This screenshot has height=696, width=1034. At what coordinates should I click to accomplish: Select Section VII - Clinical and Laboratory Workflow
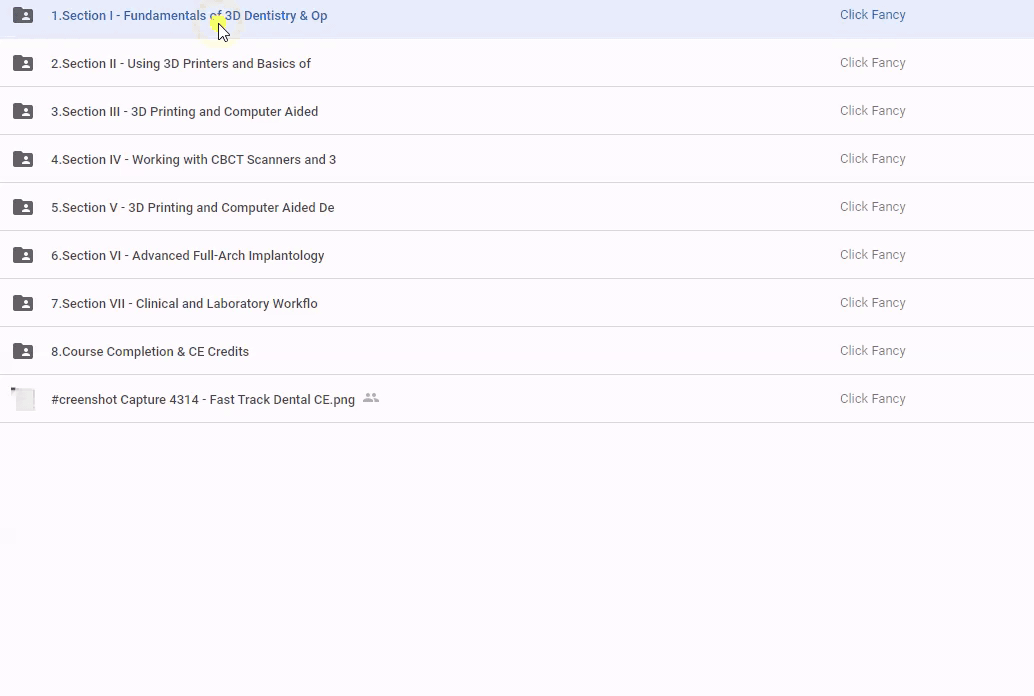(184, 304)
